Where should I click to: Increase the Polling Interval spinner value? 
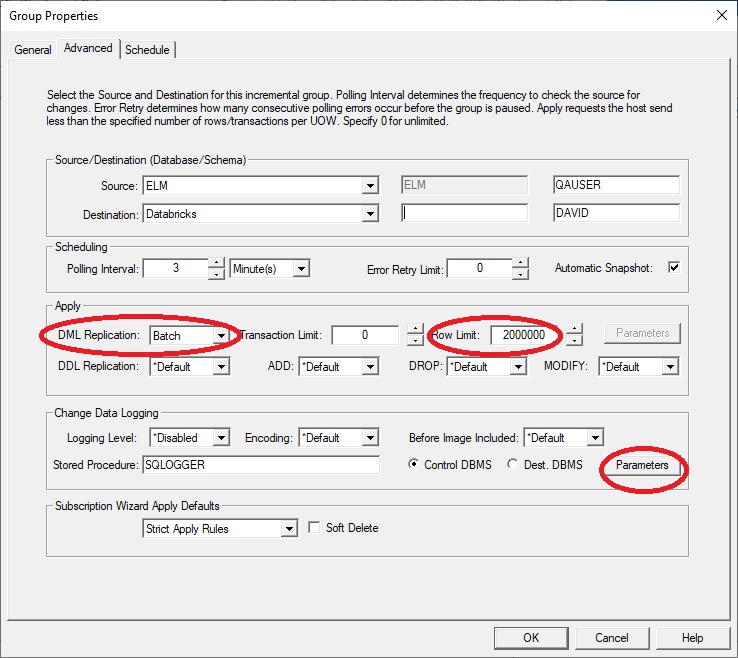[216, 263]
